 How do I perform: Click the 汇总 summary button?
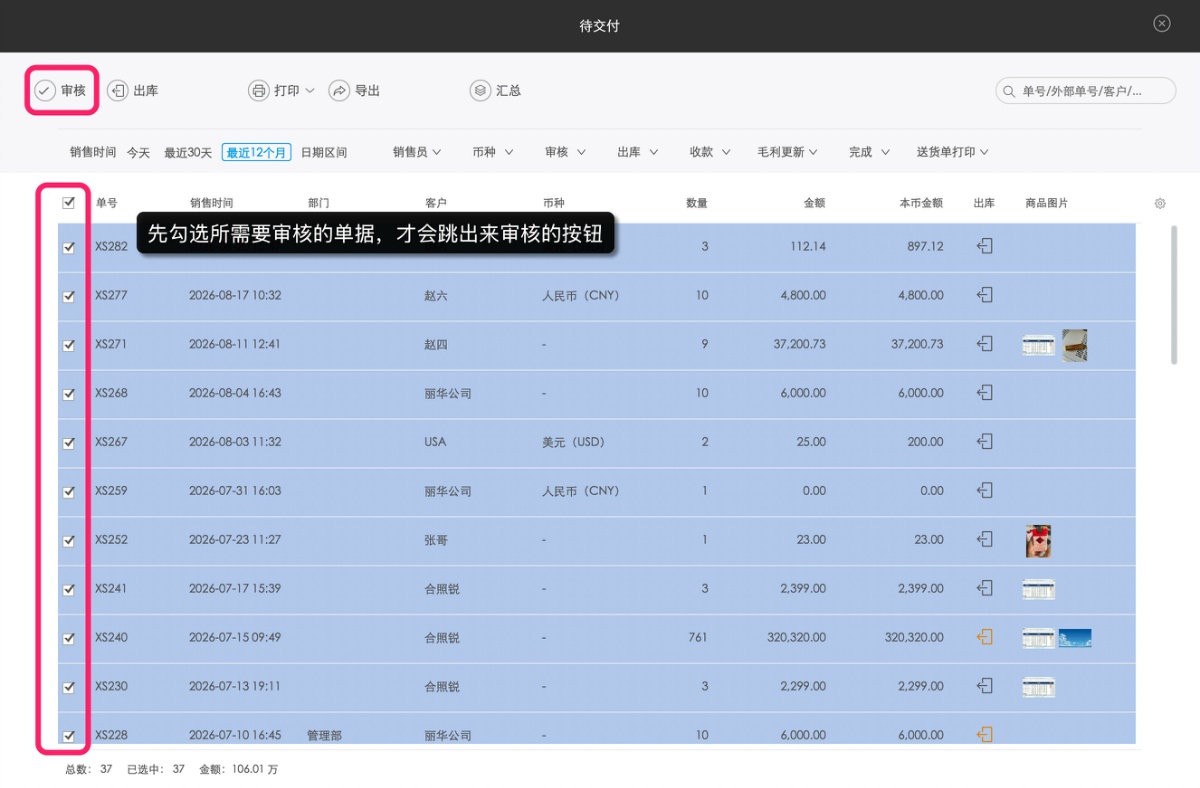click(x=496, y=91)
